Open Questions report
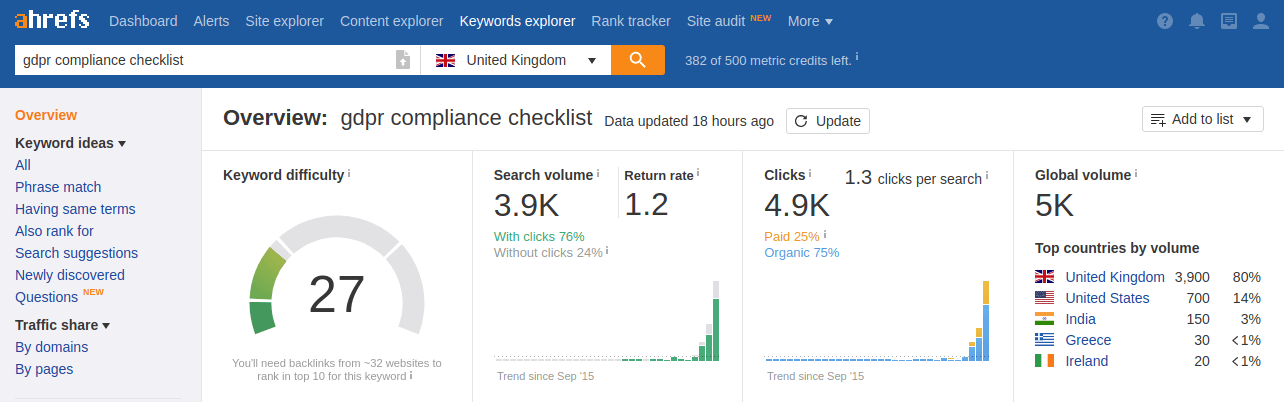1284x402 pixels. 47,297
